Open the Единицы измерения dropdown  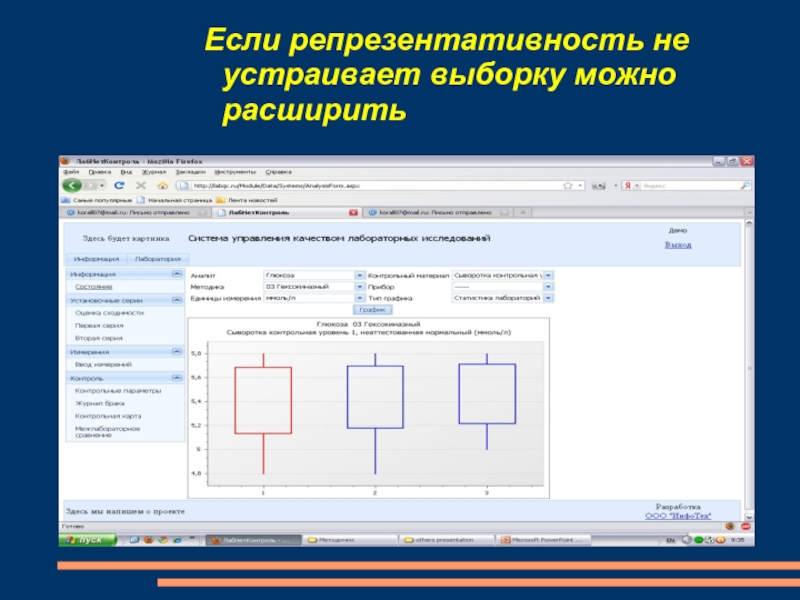click(x=360, y=298)
